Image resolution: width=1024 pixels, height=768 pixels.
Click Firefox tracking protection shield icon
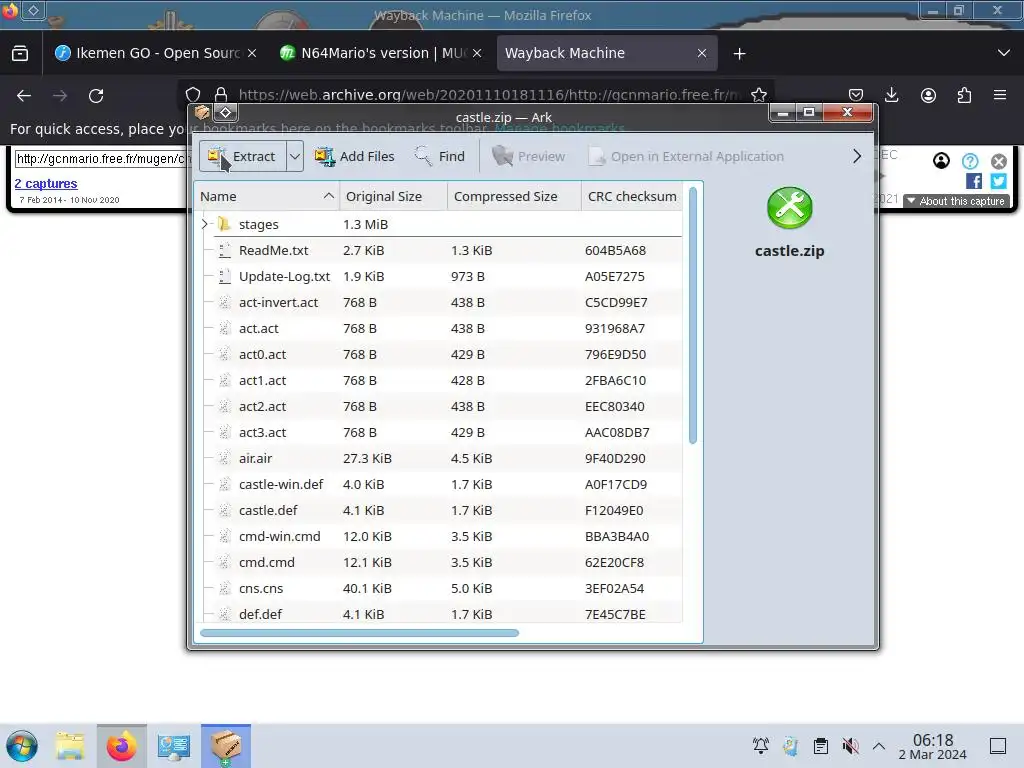[193, 95]
